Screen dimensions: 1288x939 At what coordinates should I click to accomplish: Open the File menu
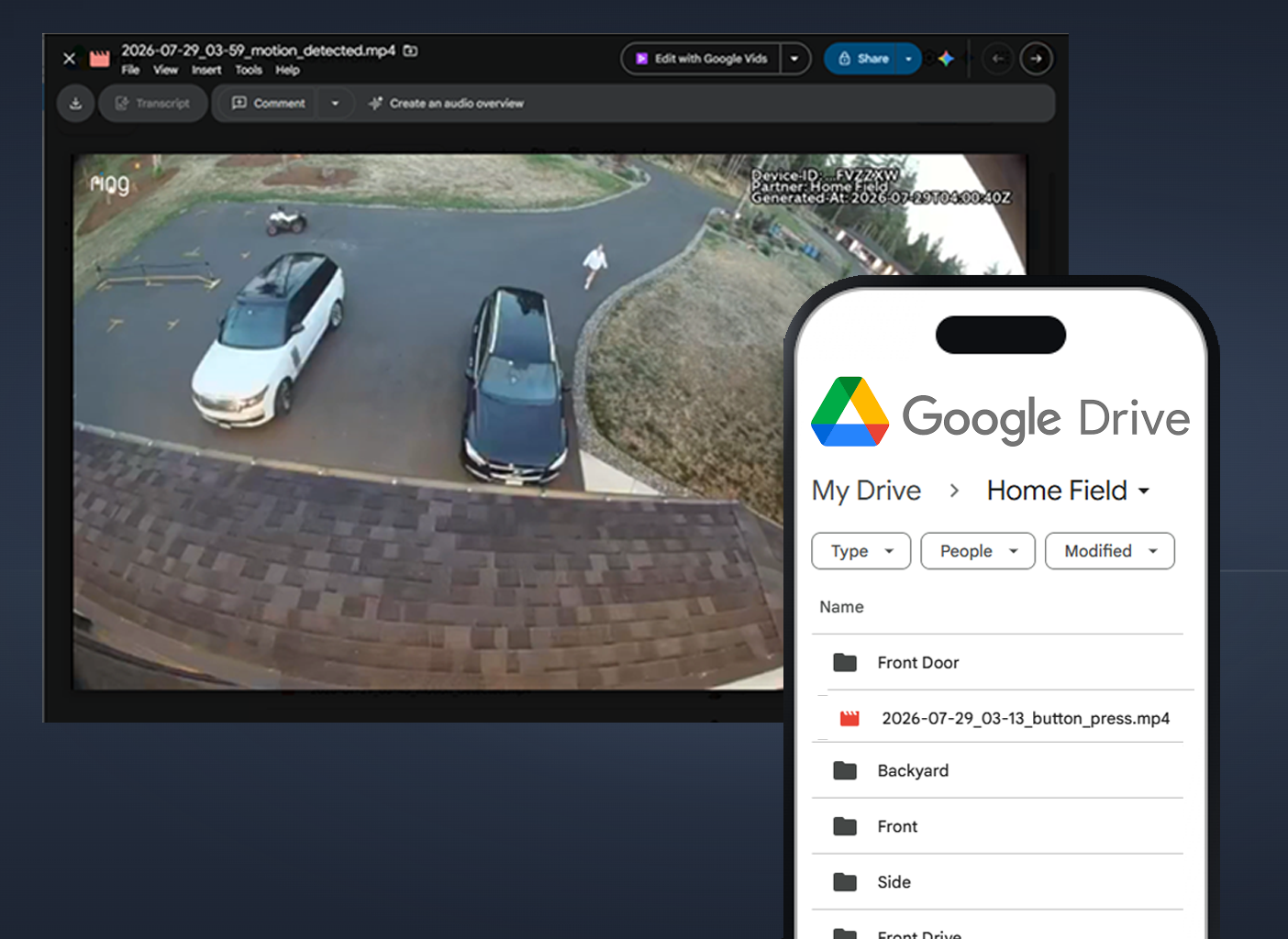point(130,70)
